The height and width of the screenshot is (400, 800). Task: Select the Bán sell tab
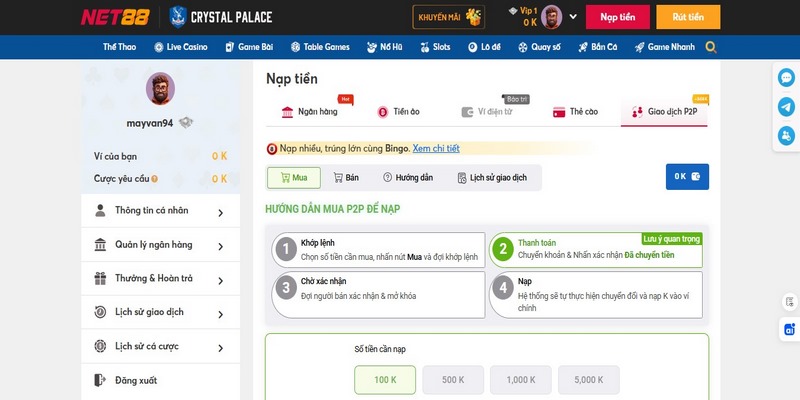(x=346, y=178)
